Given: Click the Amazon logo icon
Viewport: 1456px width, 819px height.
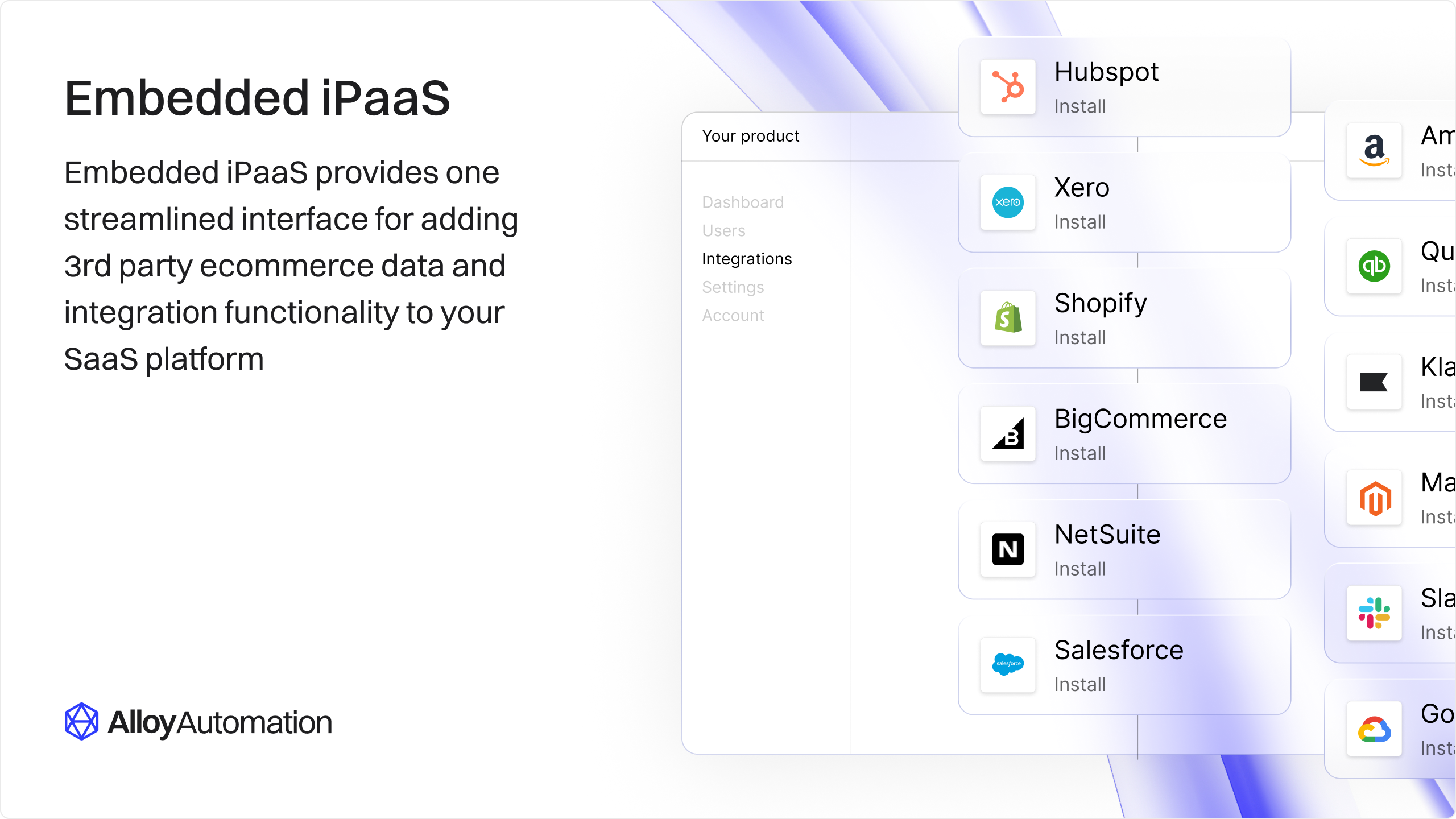Looking at the screenshot, I should 1374,151.
